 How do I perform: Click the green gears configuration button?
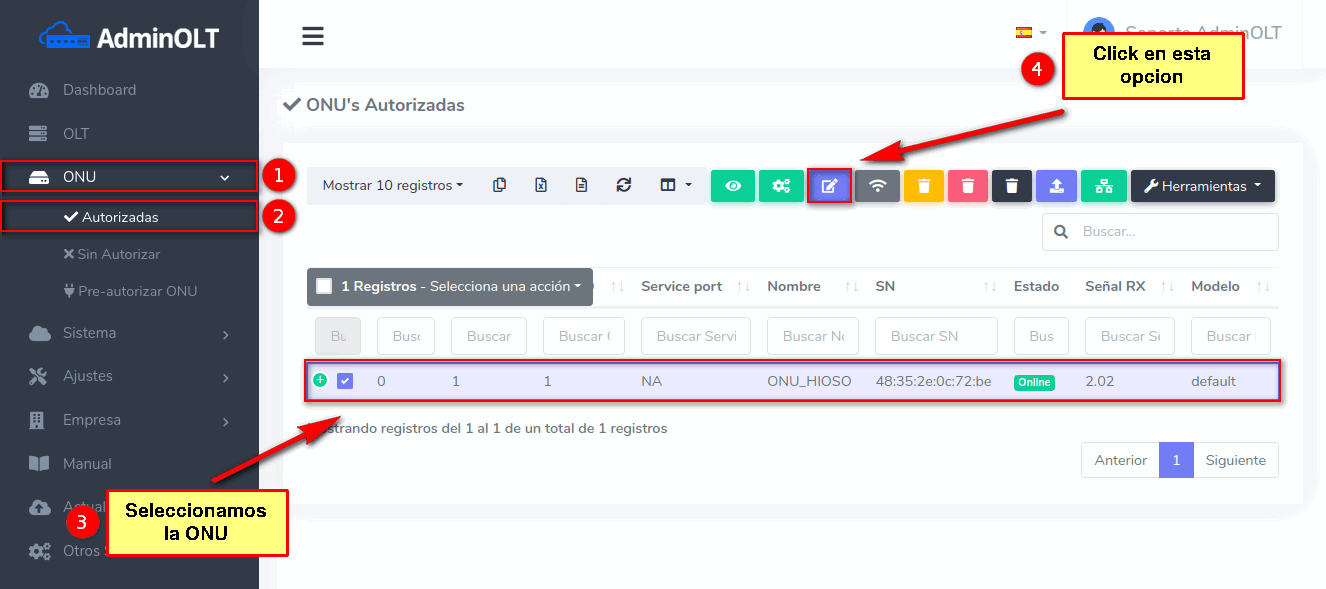point(781,186)
